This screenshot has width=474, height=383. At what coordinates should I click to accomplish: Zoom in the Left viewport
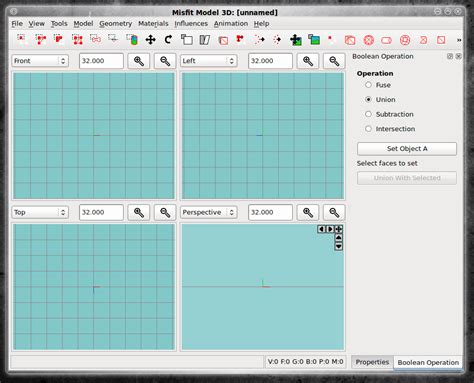coord(308,61)
